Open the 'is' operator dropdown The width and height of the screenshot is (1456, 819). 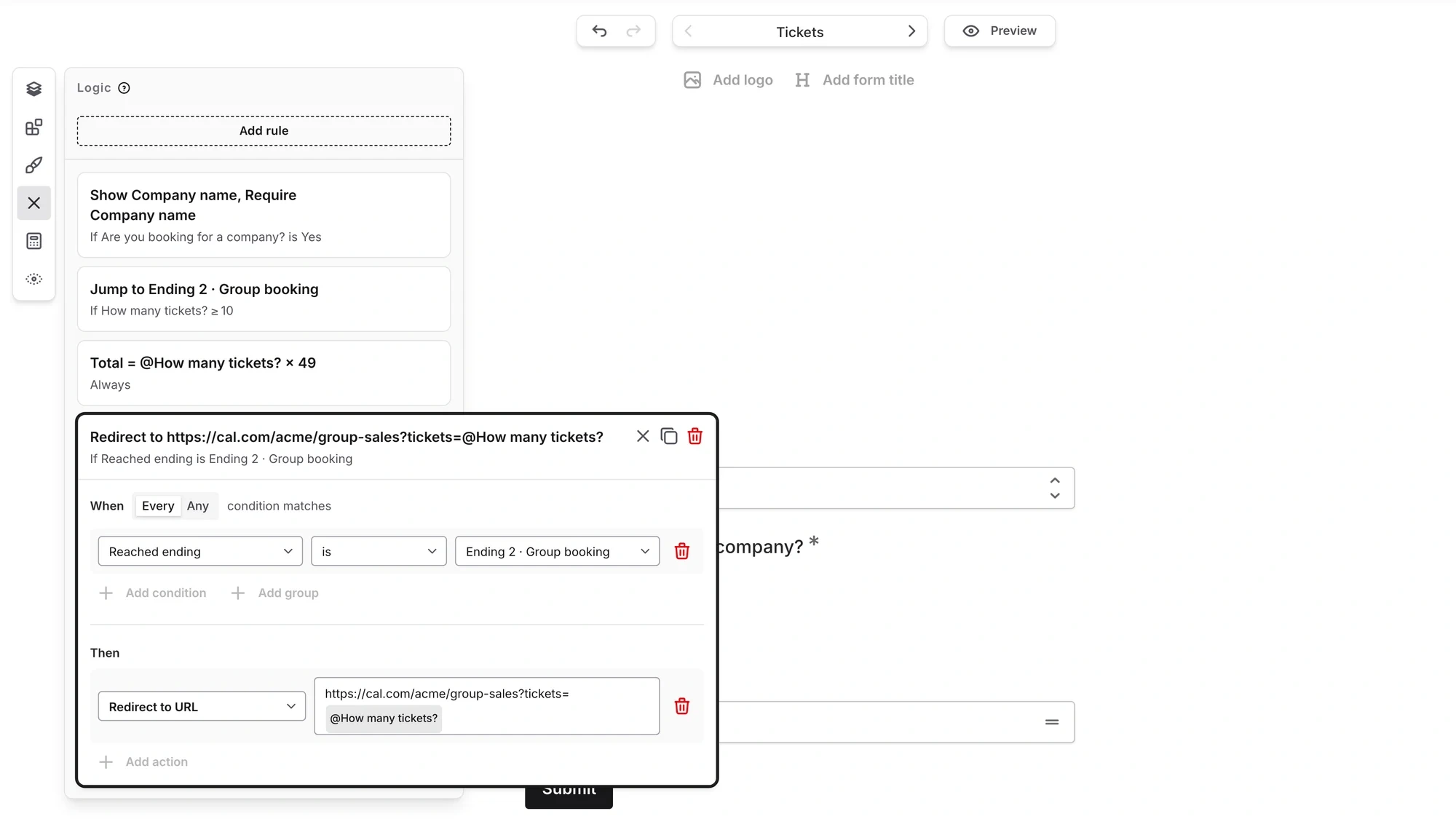click(x=379, y=551)
